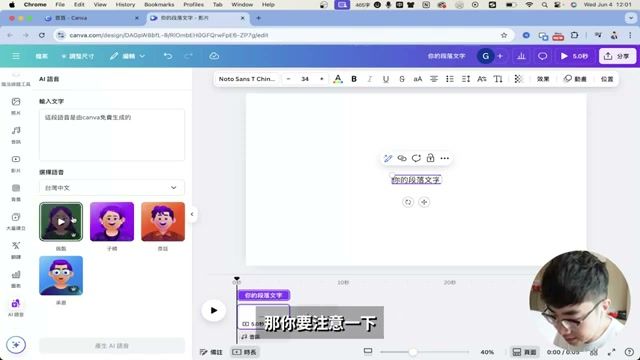Decrease font size with minus button
This screenshot has width=640, height=360.
click(289, 79)
